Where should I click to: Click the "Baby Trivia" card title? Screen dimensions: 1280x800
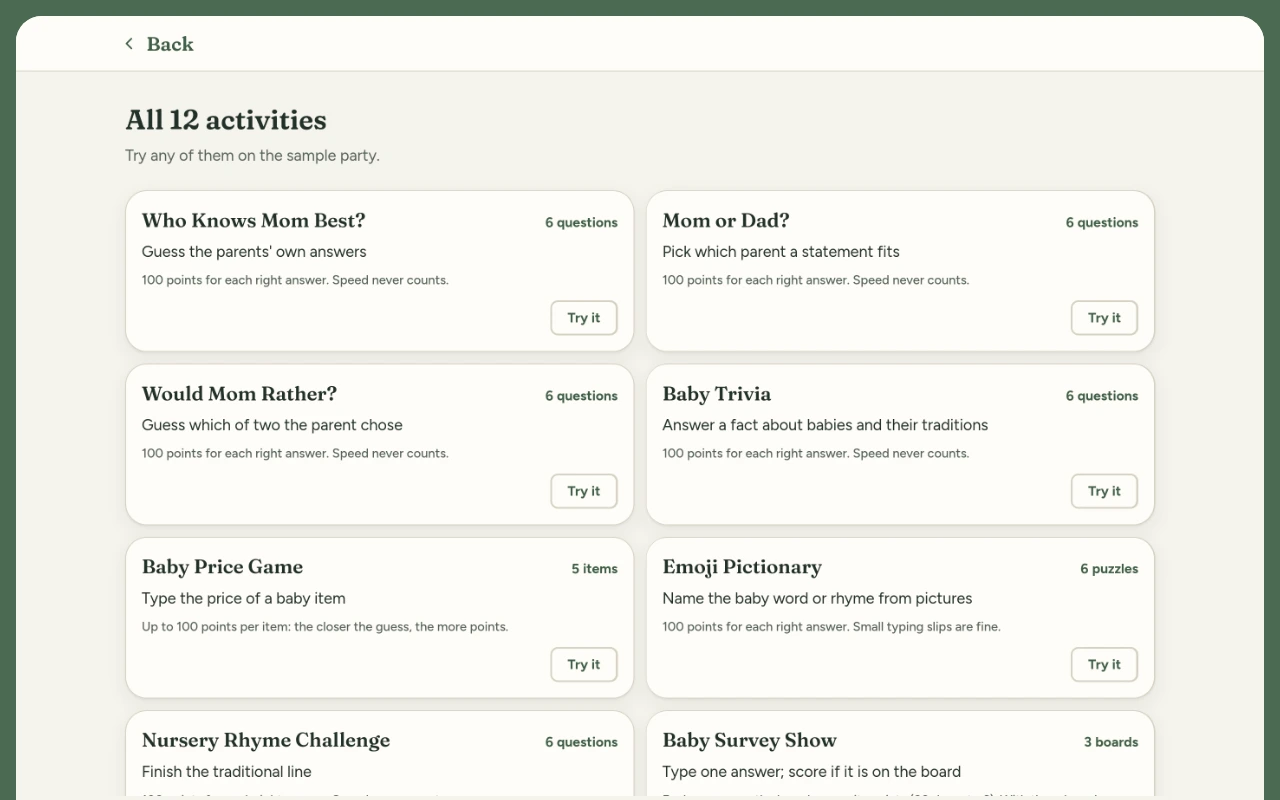pyautogui.click(x=717, y=394)
